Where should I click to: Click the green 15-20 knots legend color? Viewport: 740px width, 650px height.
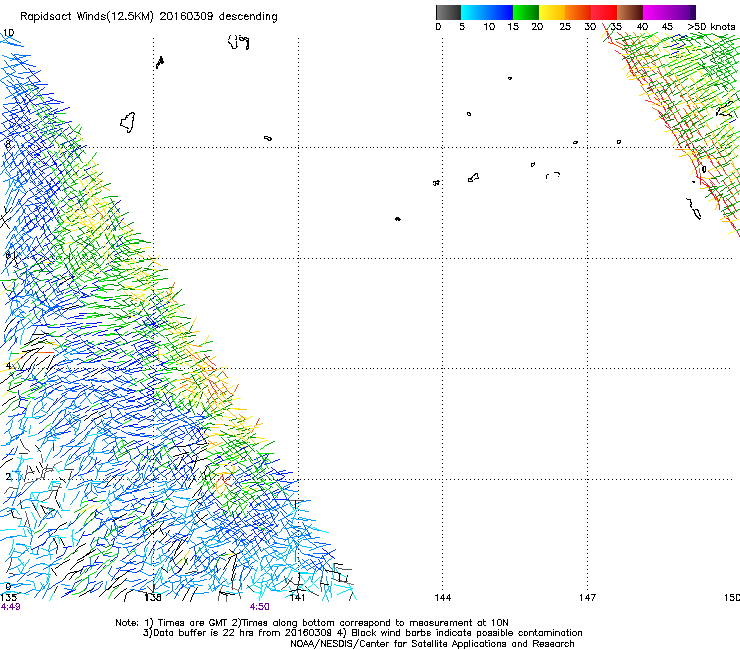click(x=526, y=12)
